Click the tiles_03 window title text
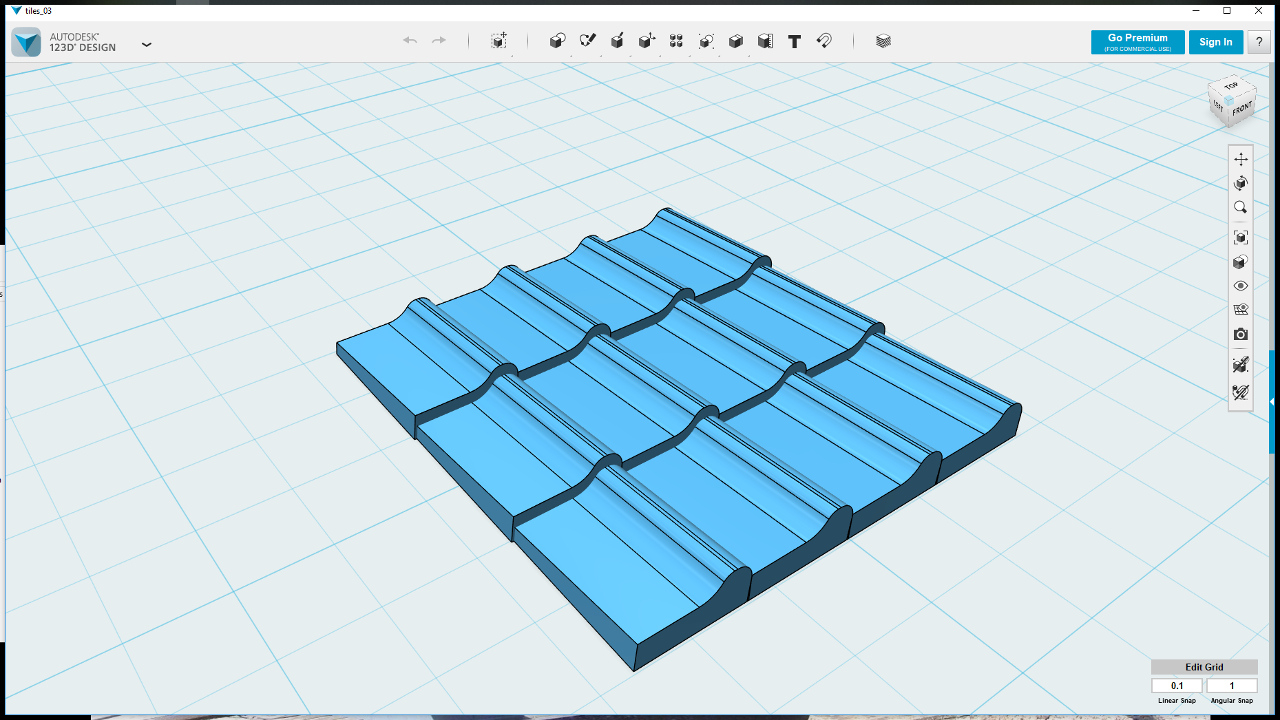 38,11
